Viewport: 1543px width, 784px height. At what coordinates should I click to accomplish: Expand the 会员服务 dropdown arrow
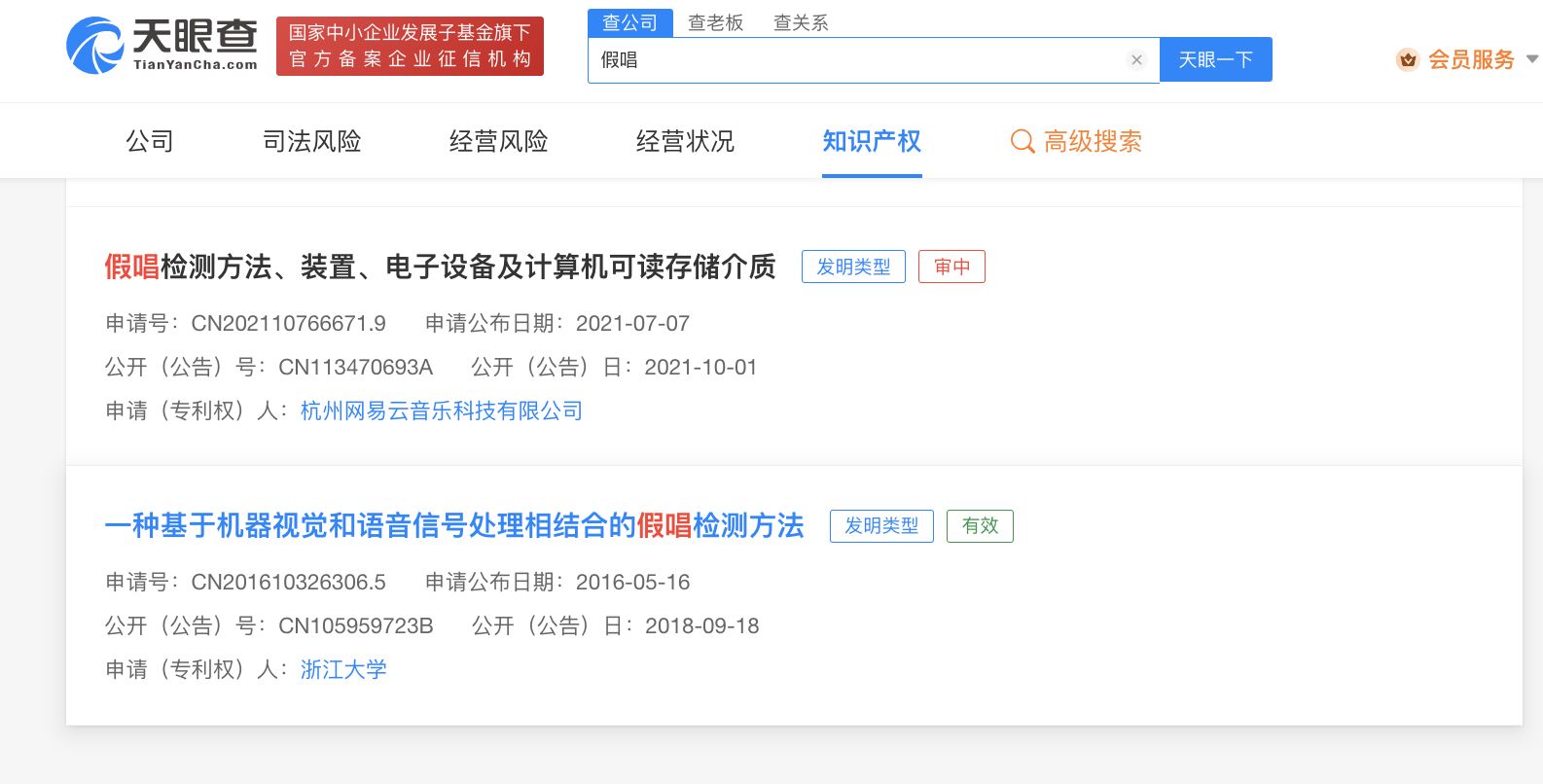click(x=1532, y=59)
